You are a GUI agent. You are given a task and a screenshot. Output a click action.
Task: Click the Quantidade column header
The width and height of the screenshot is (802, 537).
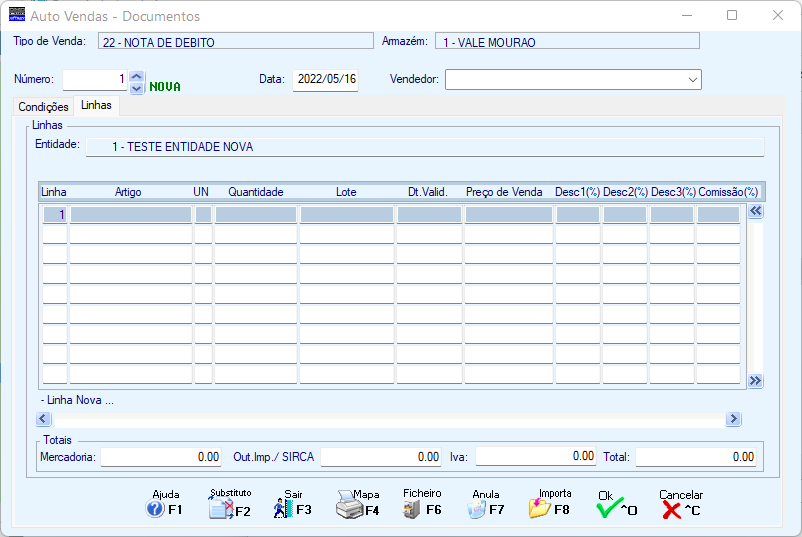click(x=256, y=192)
